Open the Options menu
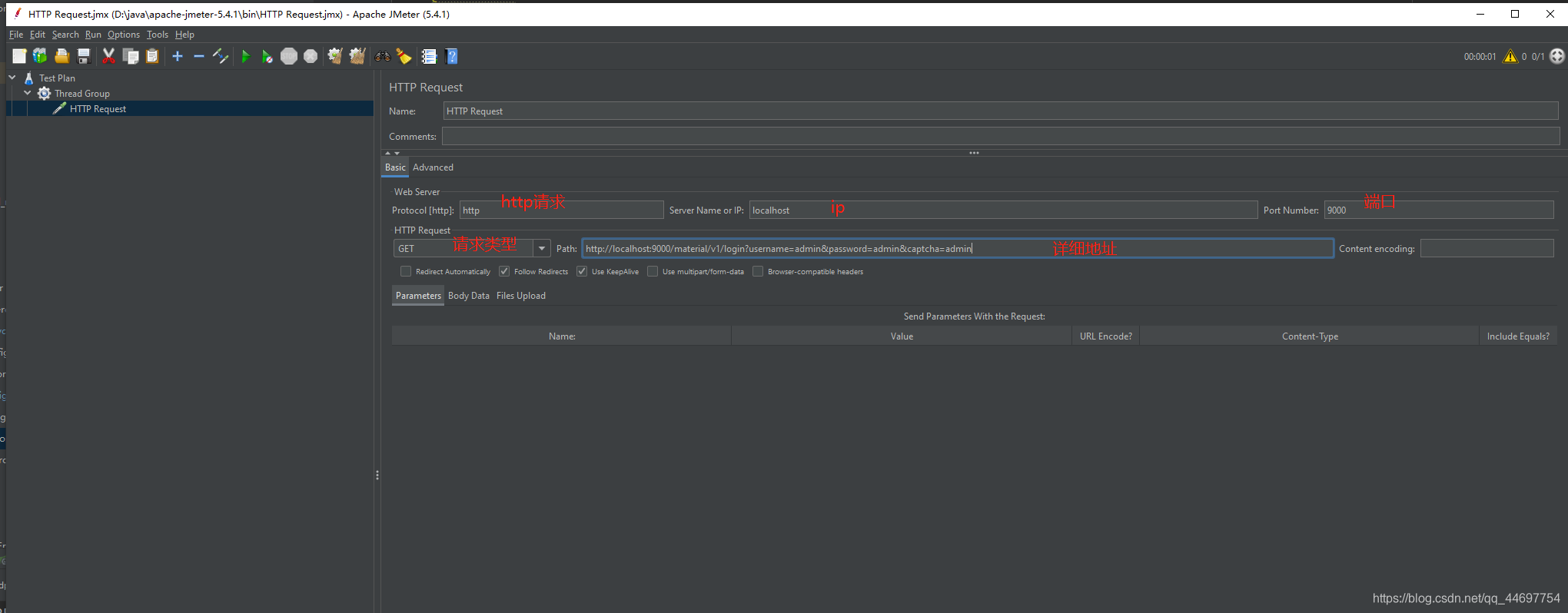Screen dimensions: 1568x613 pyautogui.click(x=124, y=35)
